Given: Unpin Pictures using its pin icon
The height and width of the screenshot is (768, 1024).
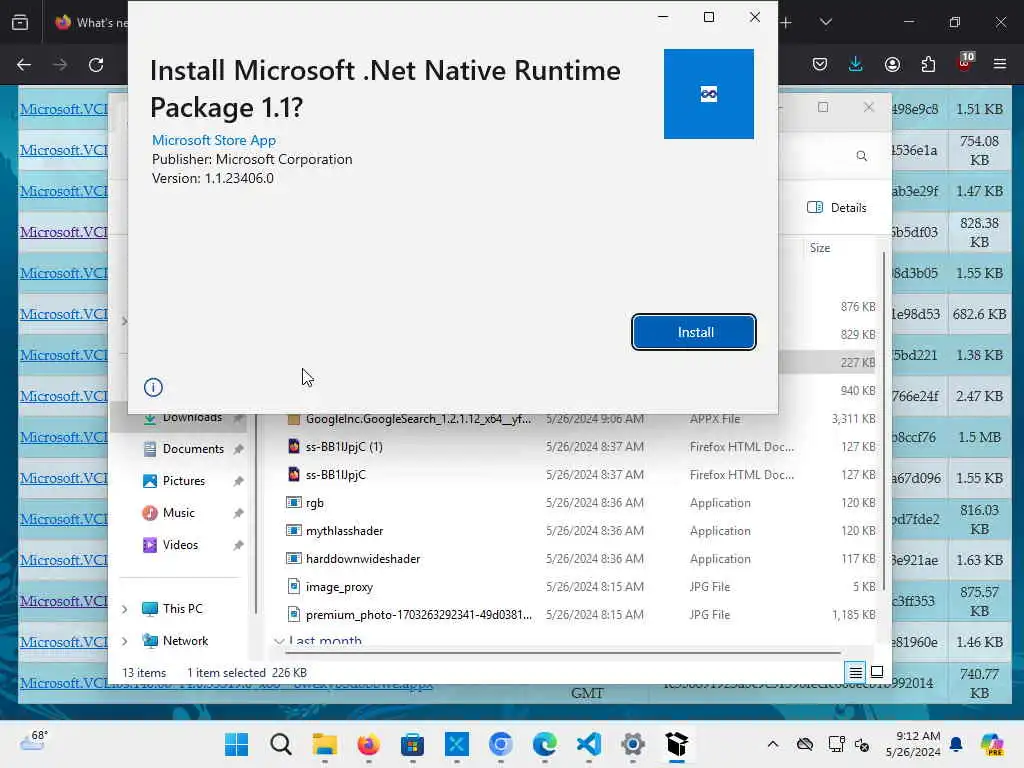Looking at the screenshot, I should coord(238,481).
